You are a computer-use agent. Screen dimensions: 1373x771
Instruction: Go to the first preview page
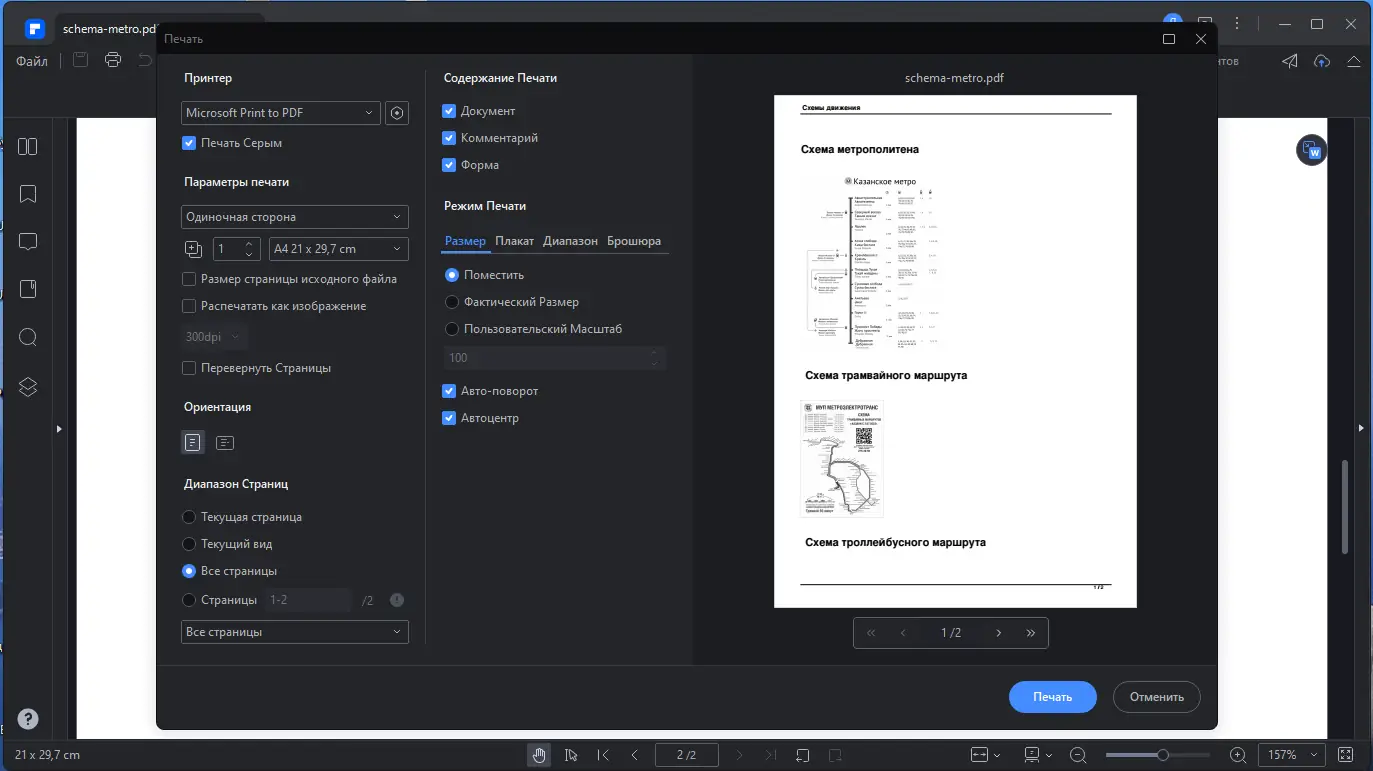pyautogui.click(x=871, y=633)
